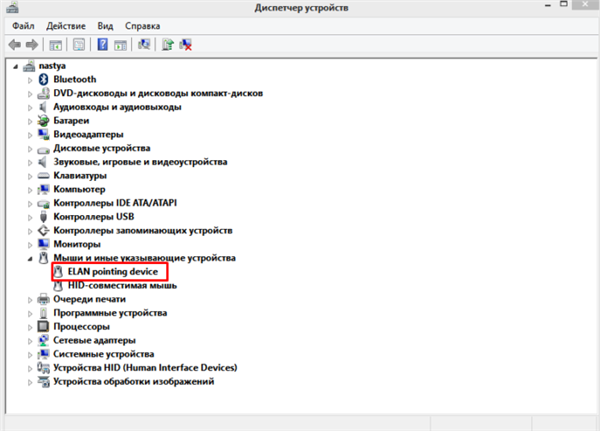Click the Контроллеры USB plug icon

coord(43,217)
